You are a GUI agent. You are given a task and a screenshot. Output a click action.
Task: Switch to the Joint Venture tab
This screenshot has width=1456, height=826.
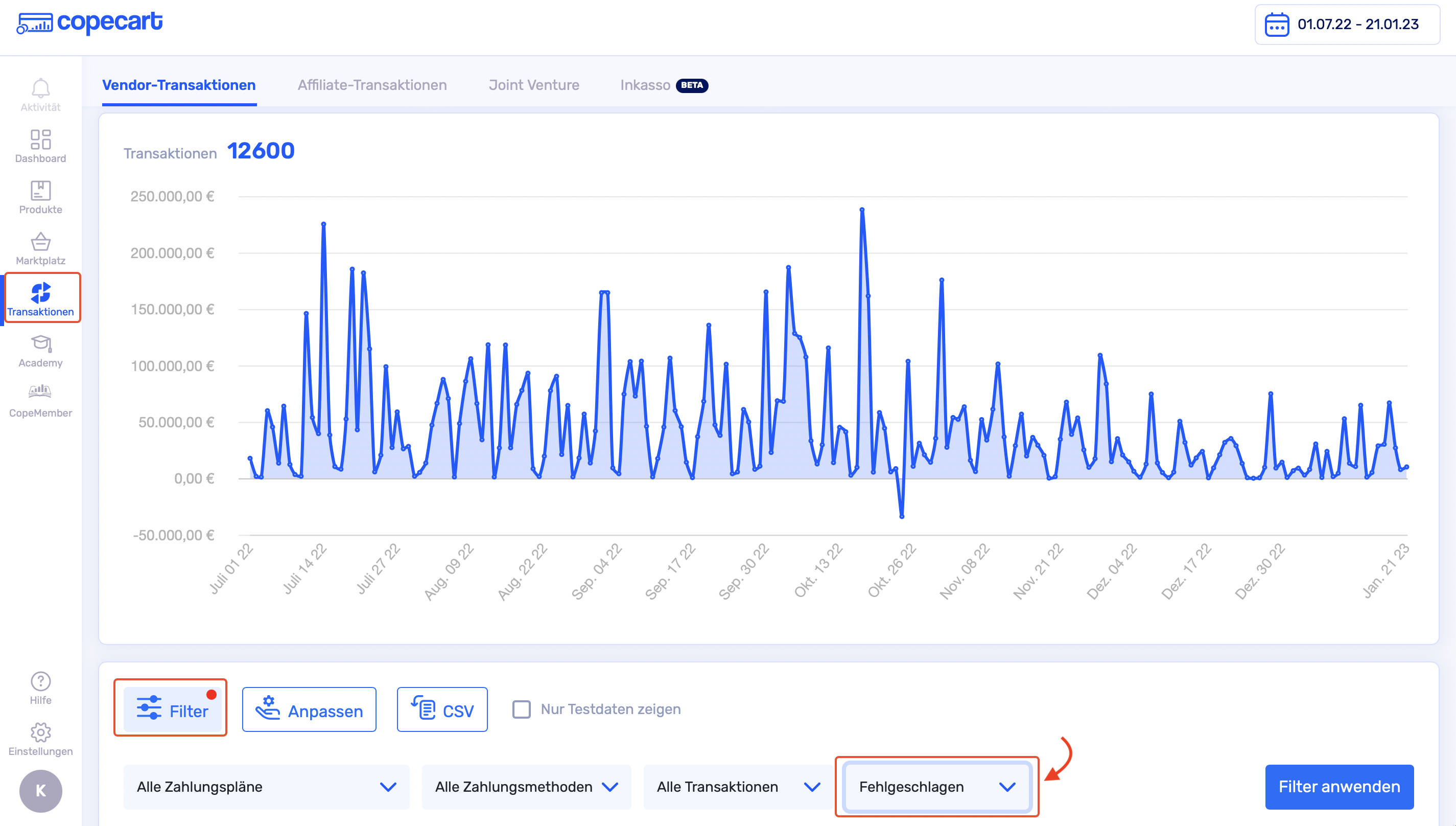tap(533, 85)
